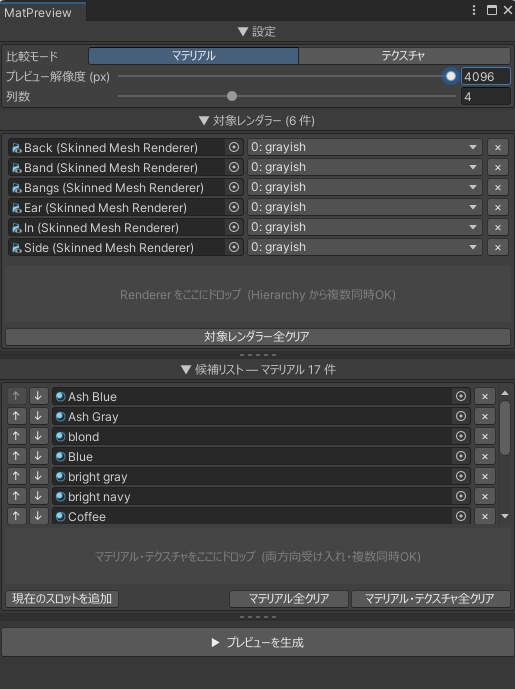Remove the In renderer with its x button
Image resolution: width=515 pixels, height=689 pixels.
point(497,228)
